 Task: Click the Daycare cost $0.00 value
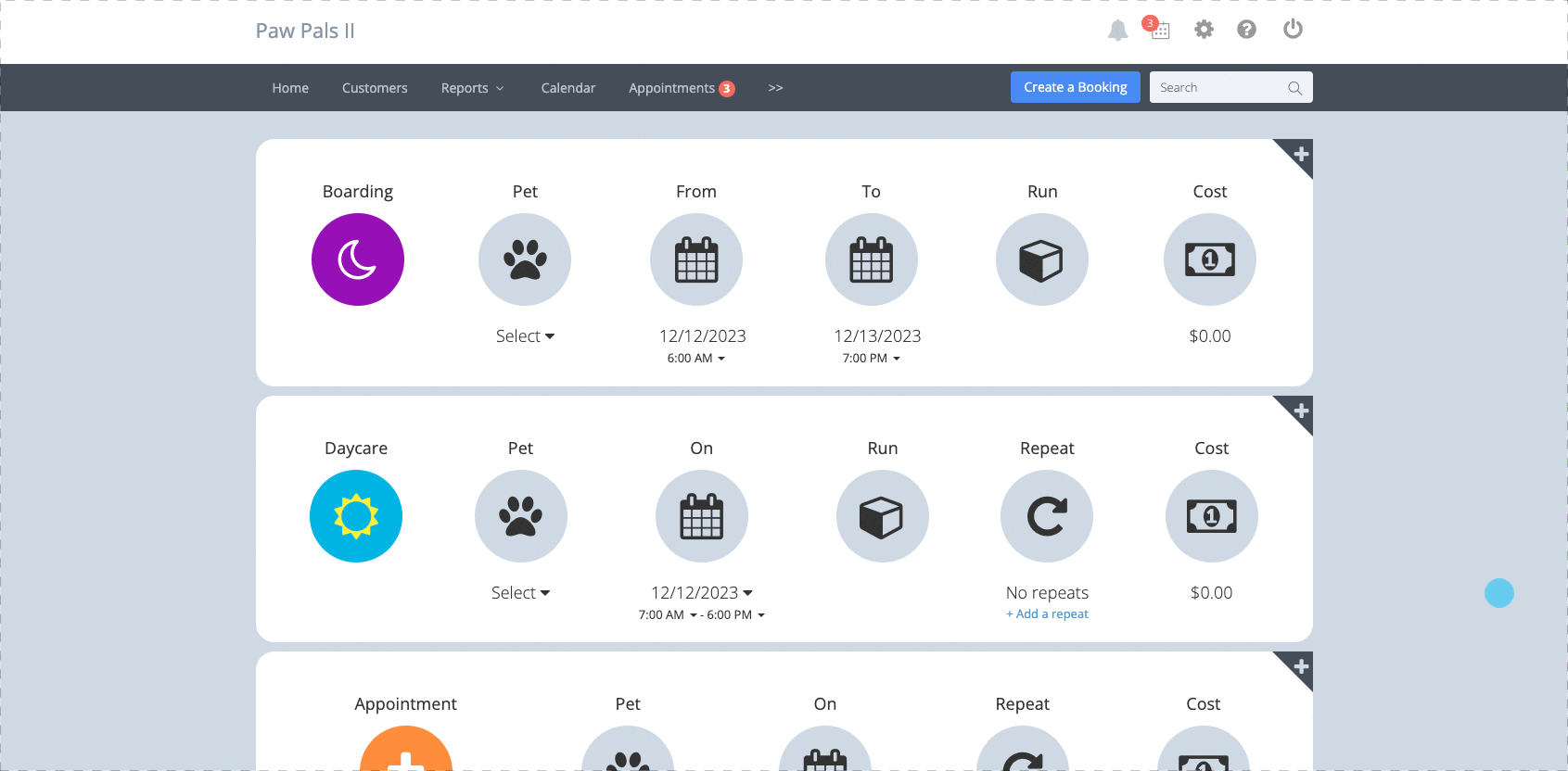1212,593
